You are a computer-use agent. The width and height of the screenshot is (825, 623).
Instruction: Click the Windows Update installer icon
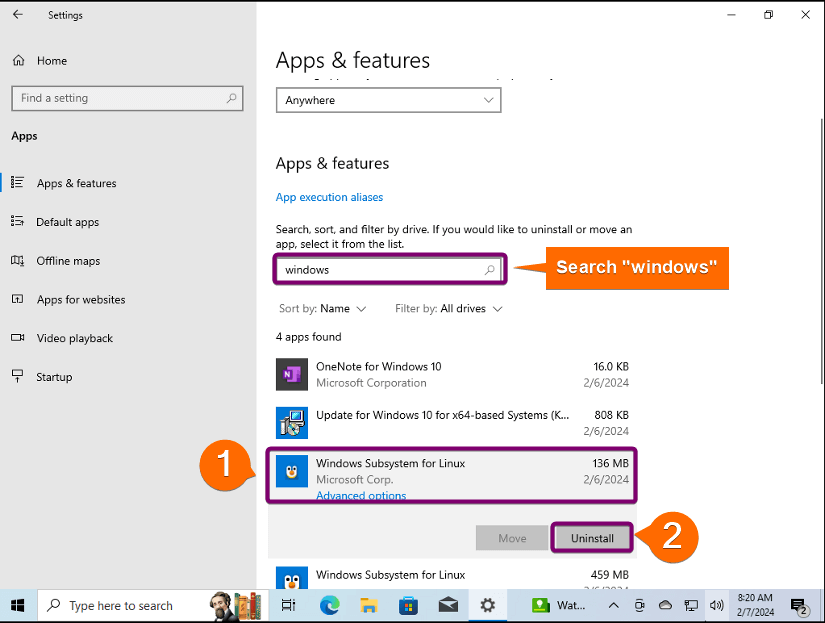pyautogui.click(x=291, y=423)
